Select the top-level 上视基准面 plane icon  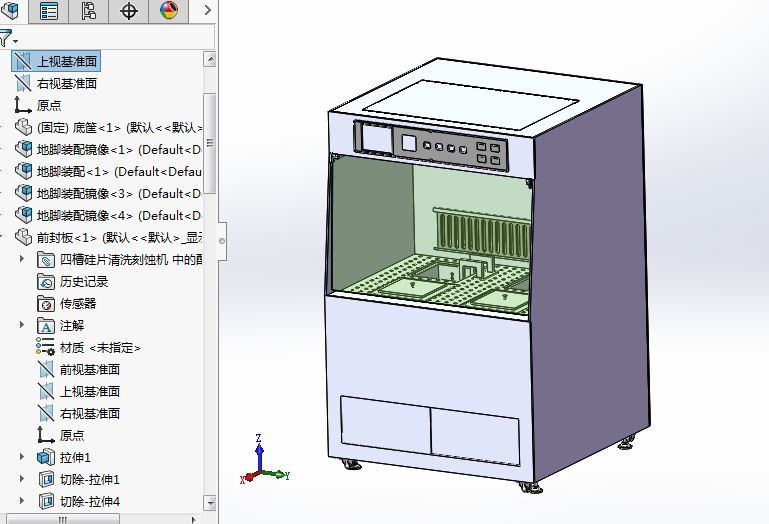click(23, 61)
